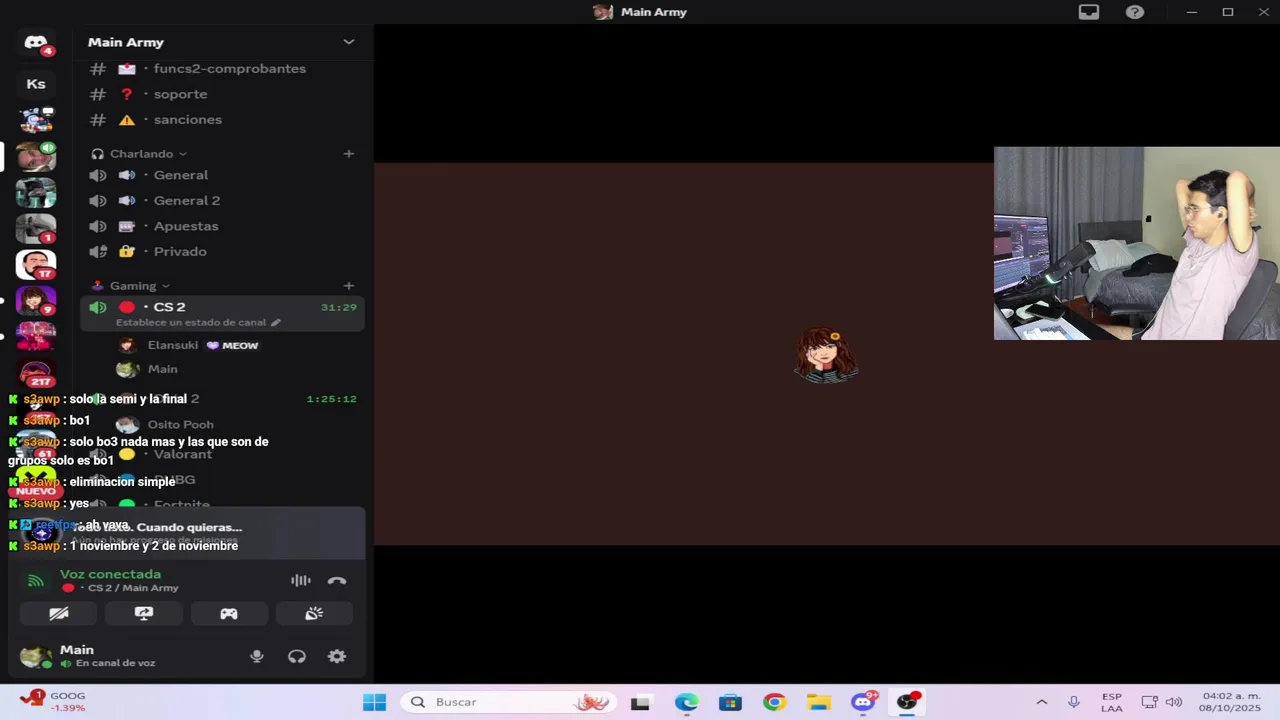Screen dimensions: 1280x720
Task: Open Discord taskbar icon with badge
Action: (x=864, y=702)
